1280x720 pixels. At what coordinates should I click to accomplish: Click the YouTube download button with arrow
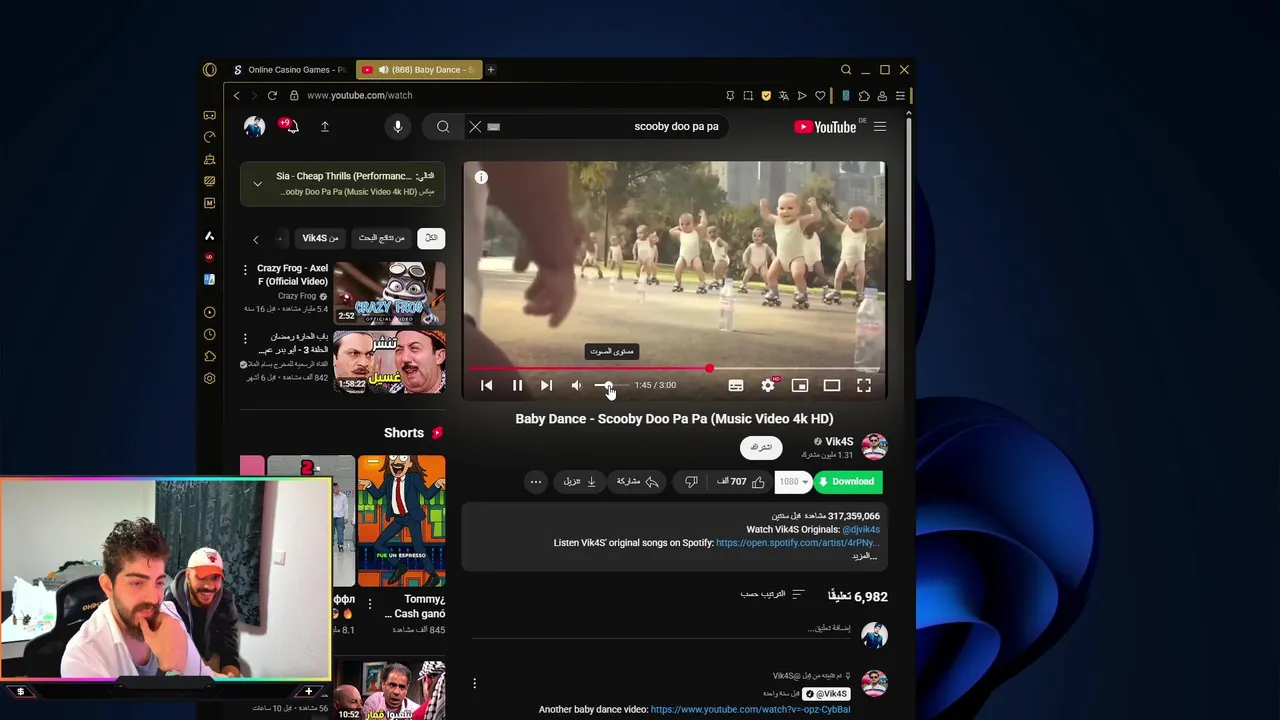point(580,482)
